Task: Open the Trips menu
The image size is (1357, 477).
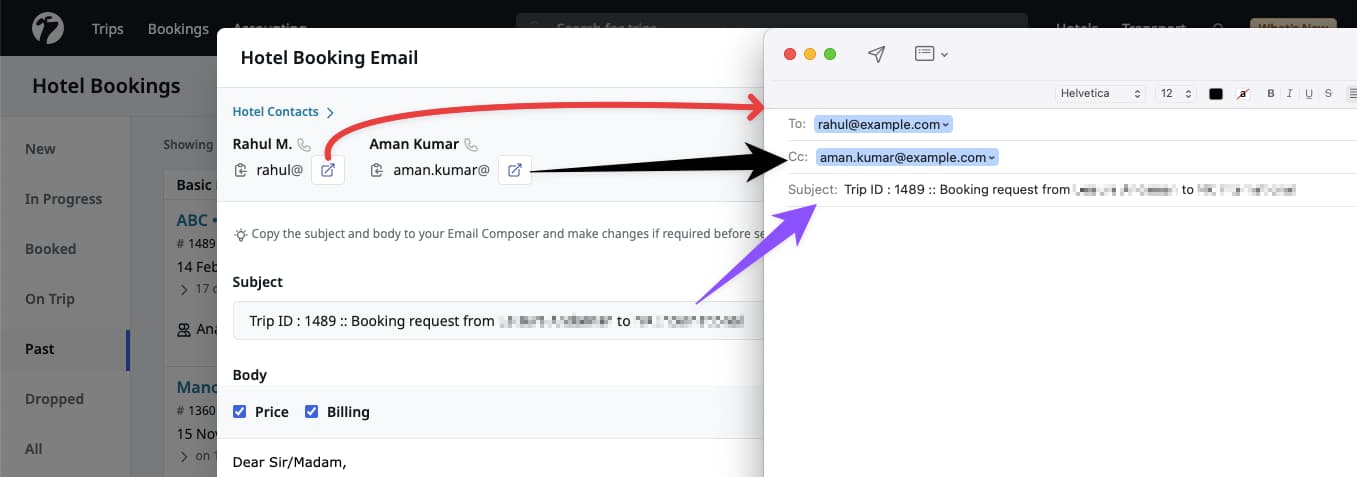Action: point(107,29)
